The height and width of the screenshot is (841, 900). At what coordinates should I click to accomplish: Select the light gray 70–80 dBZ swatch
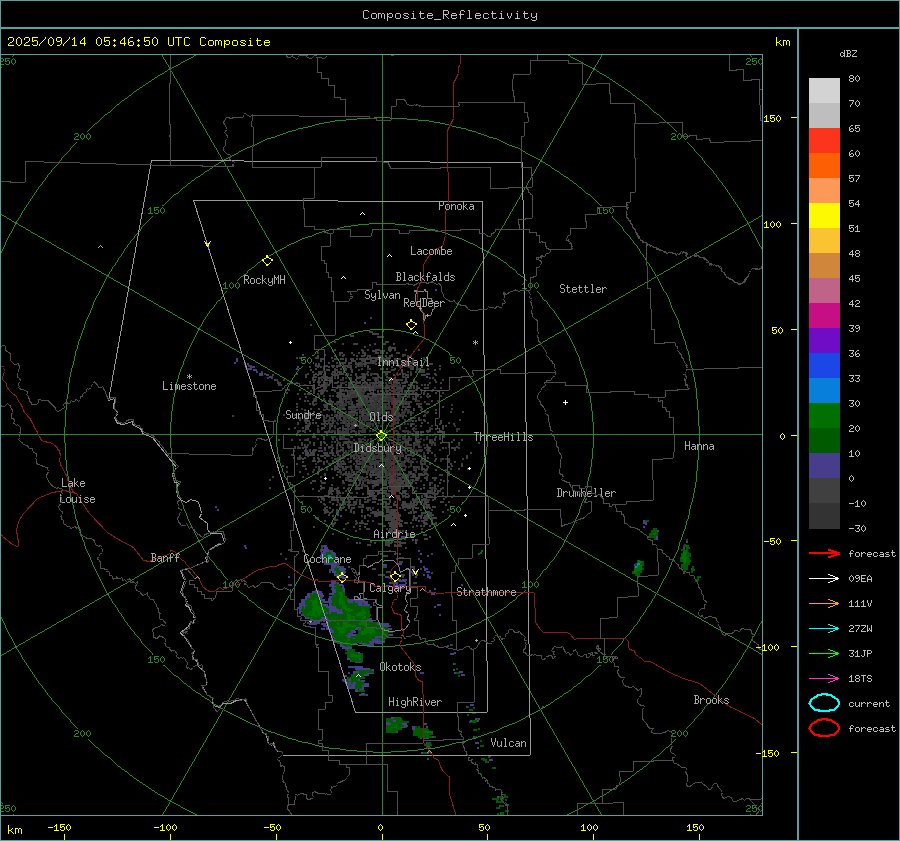tap(824, 91)
